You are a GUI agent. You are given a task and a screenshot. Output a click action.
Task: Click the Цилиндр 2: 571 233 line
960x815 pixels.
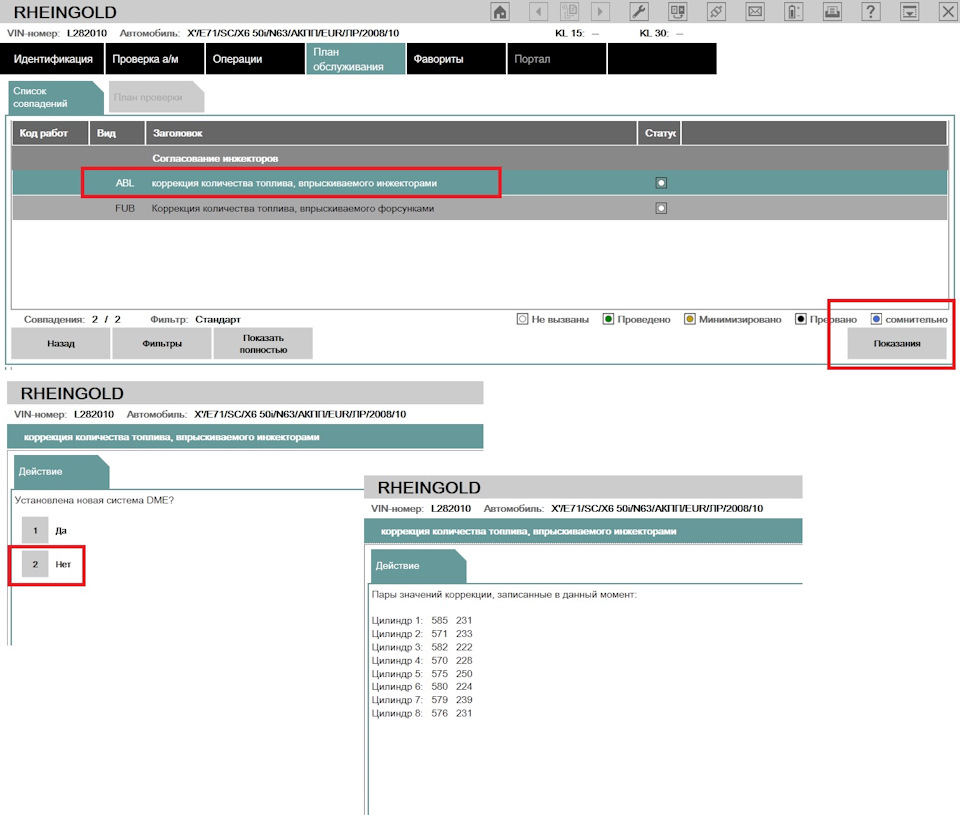(x=422, y=634)
